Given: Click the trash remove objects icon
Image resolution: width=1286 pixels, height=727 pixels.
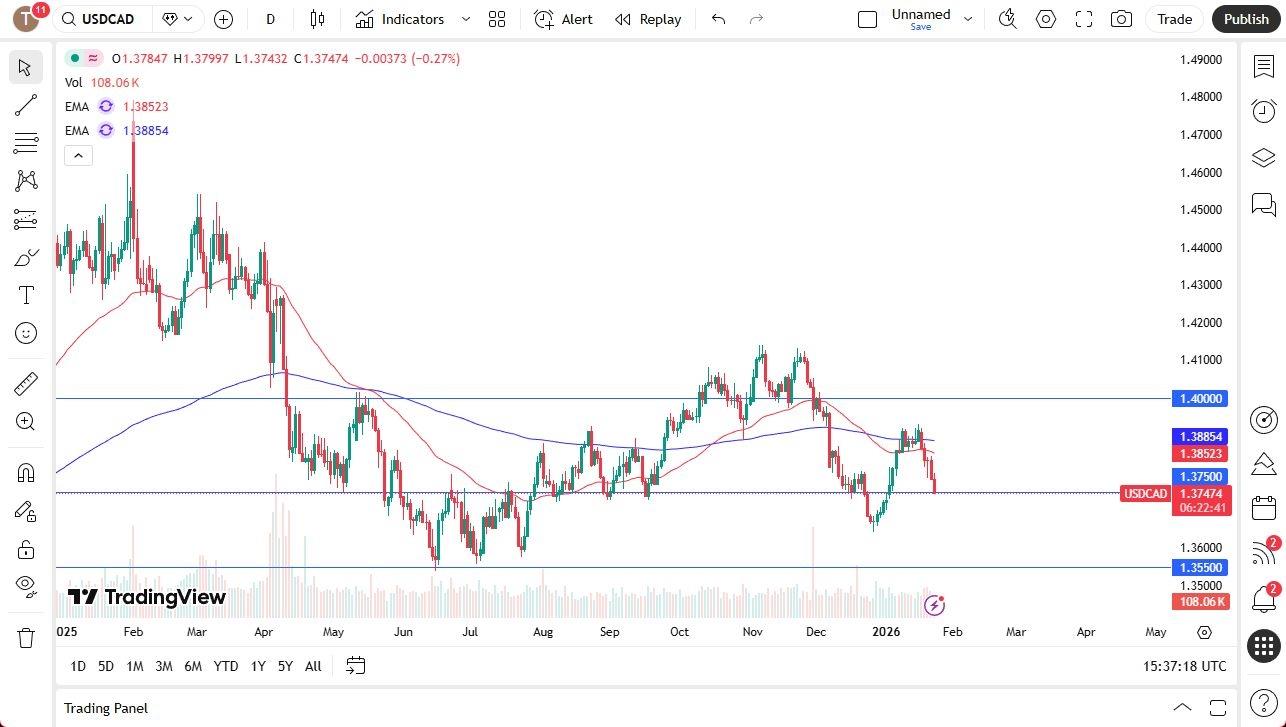Looking at the screenshot, I should pos(25,637).
